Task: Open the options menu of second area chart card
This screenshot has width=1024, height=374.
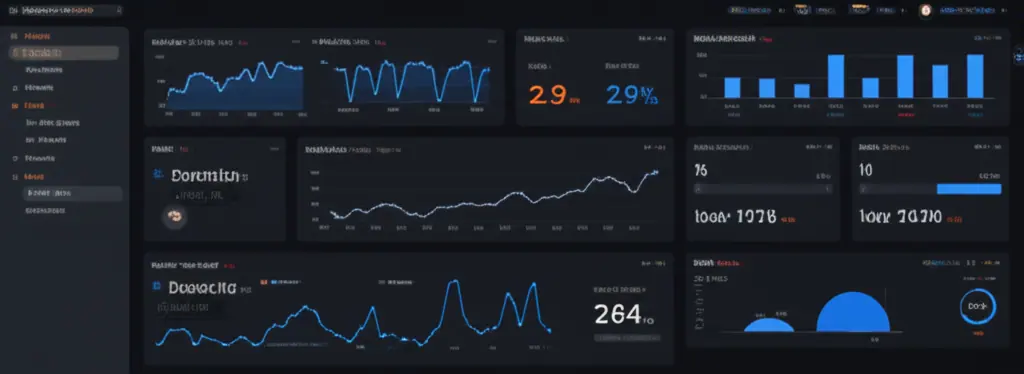Action: point(493,41)
